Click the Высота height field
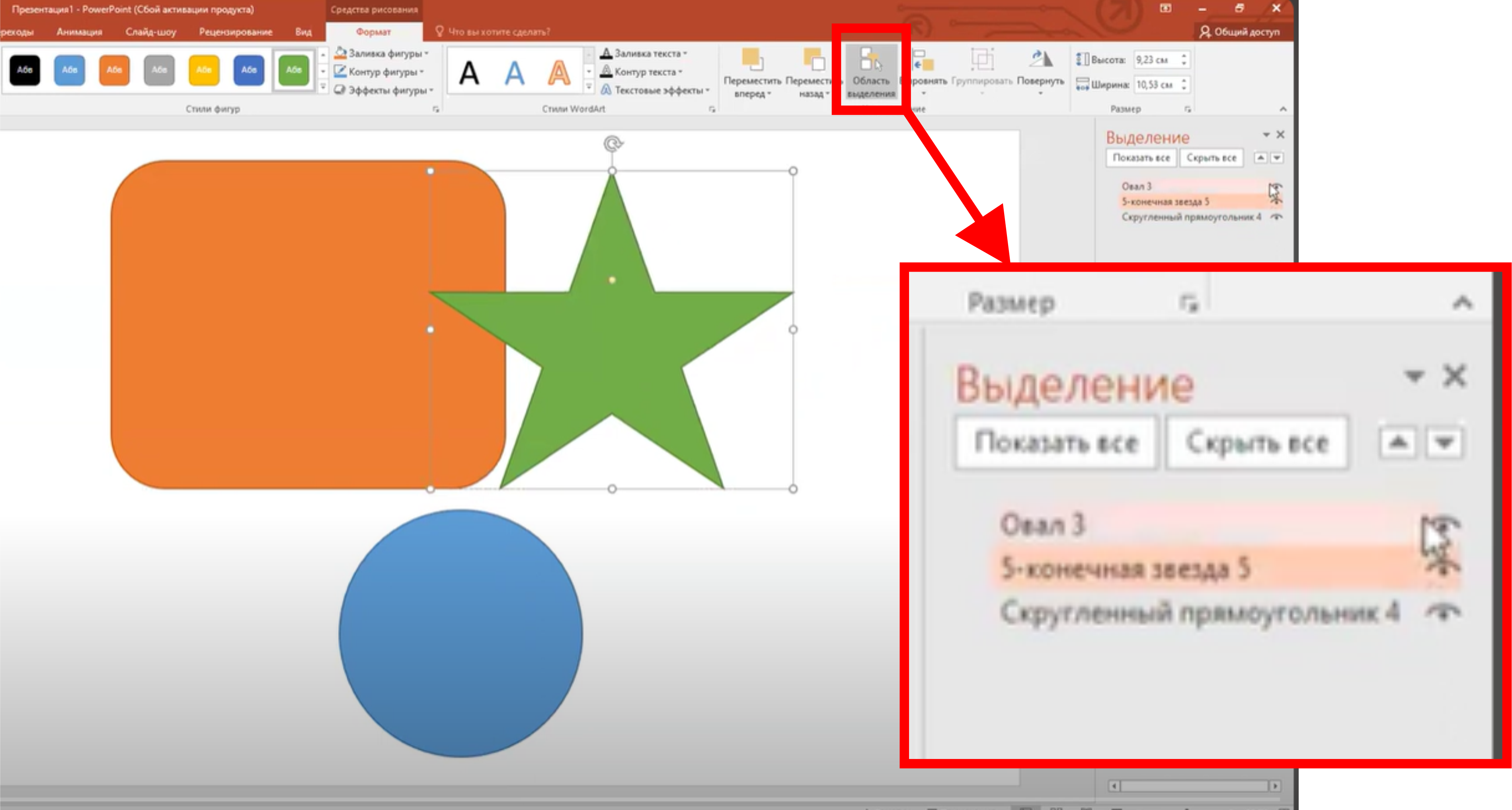 (1156, 60)
